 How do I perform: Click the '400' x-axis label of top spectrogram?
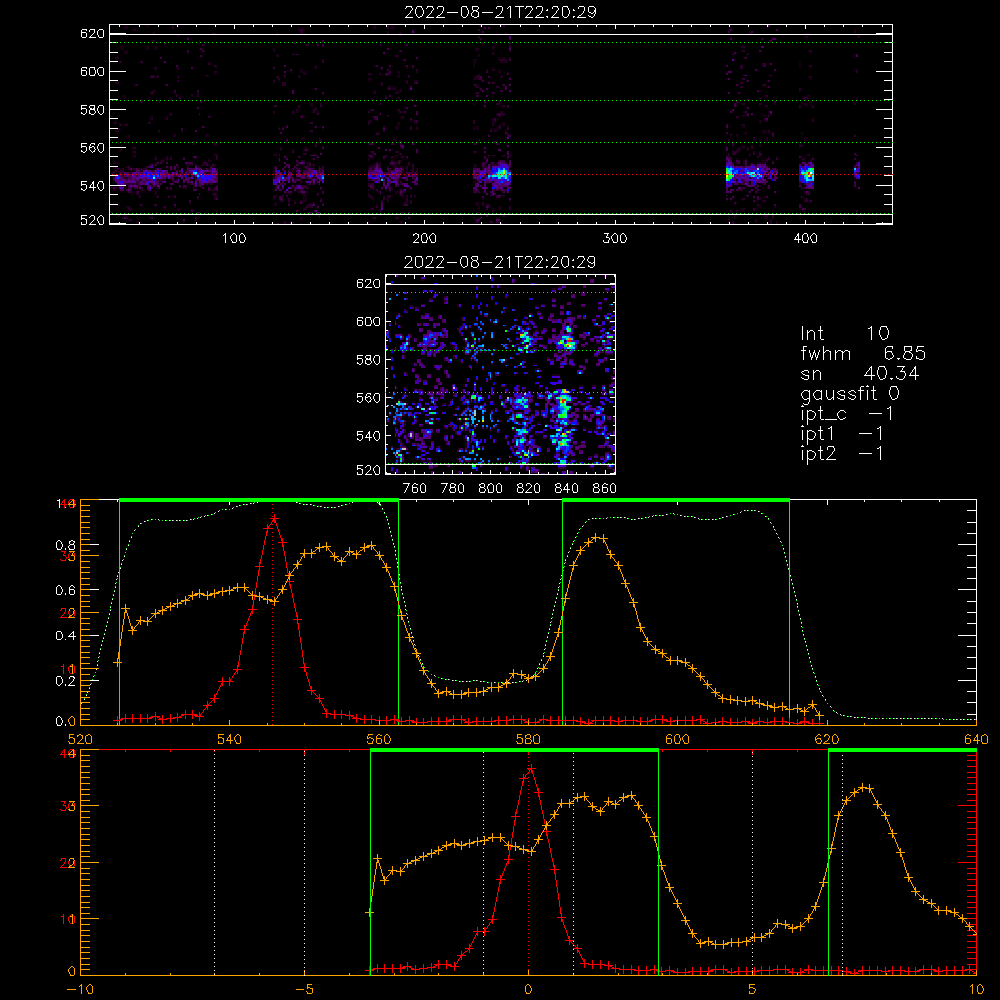click(x=805, y=239)
